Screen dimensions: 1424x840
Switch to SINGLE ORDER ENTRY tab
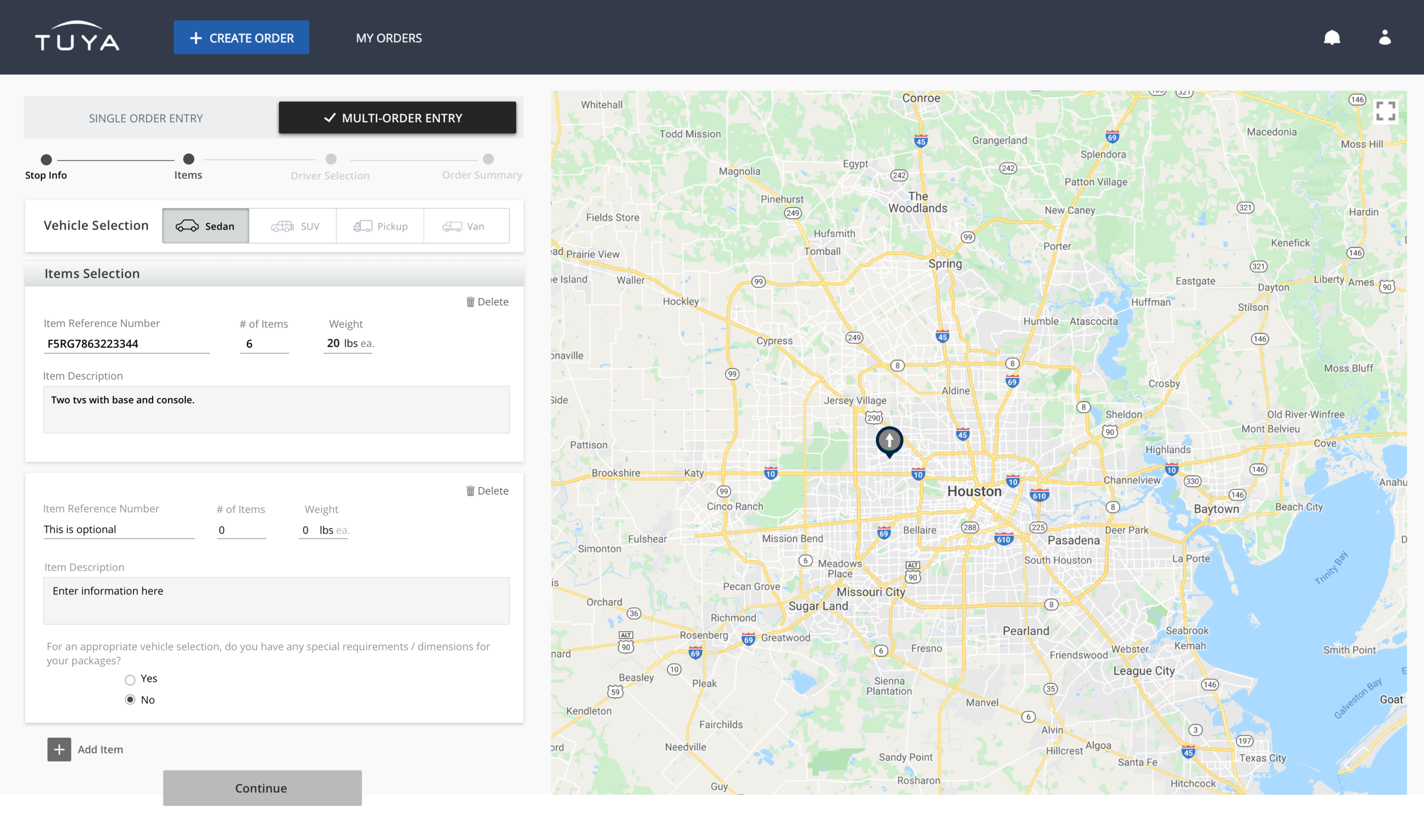pos(146,118)
